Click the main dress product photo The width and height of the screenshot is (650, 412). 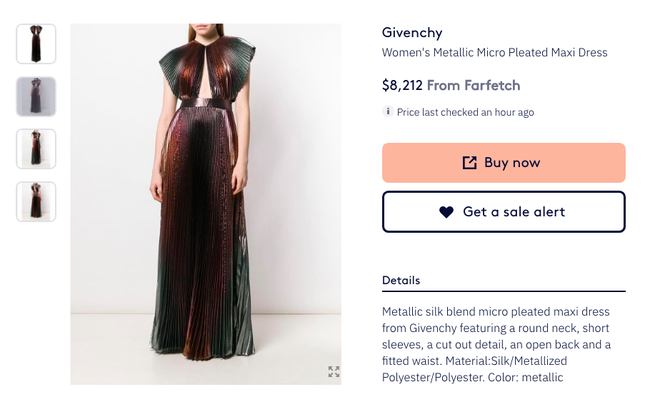pyautogui.click(x=206, y=204)
